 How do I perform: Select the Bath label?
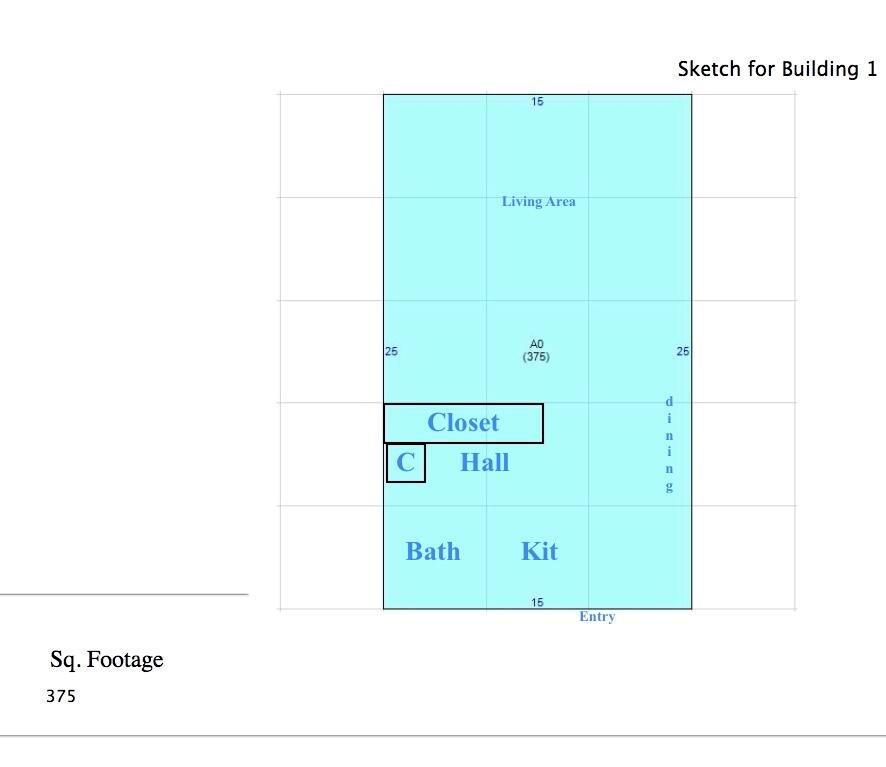[433, 551]
